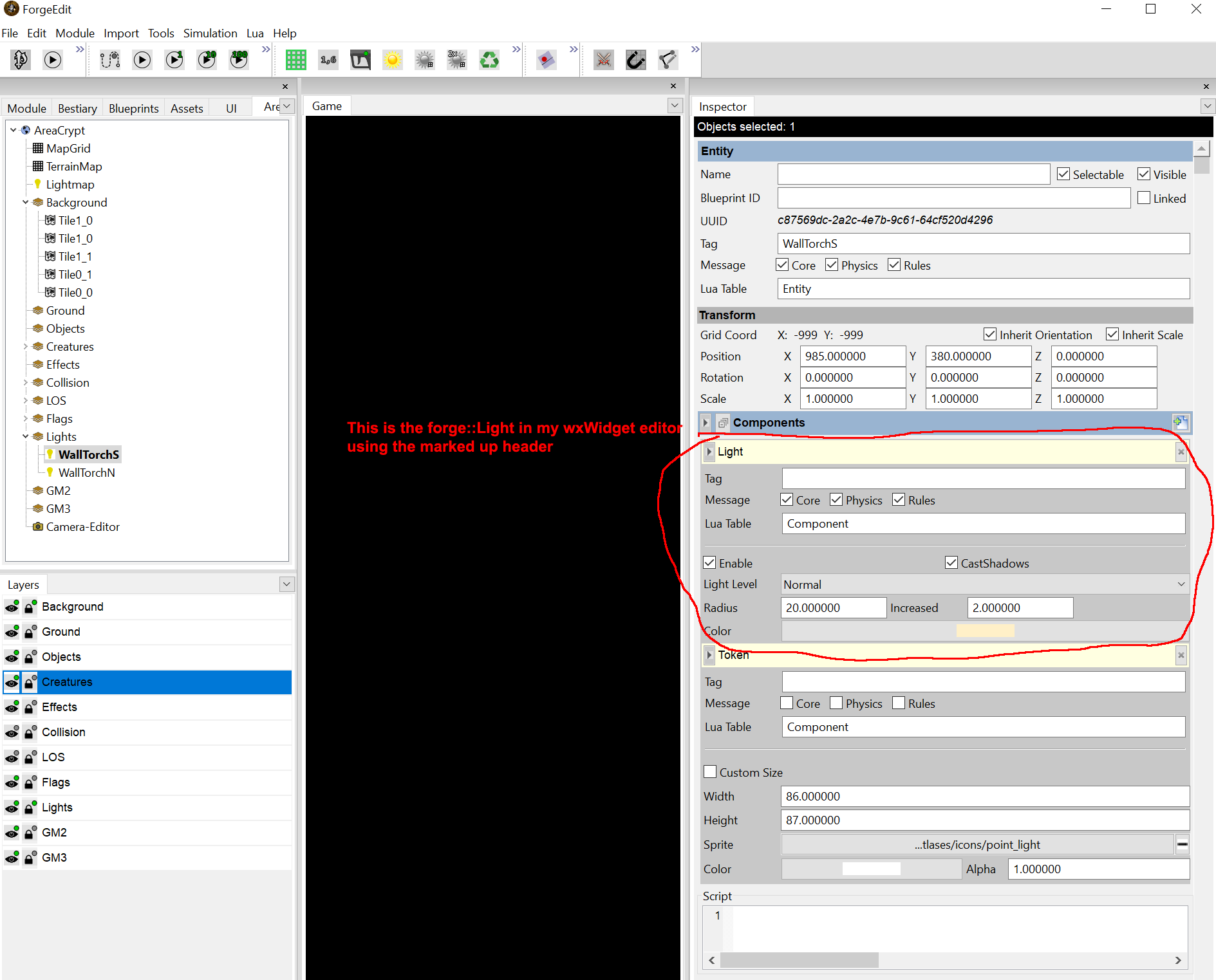
Task: Click the crossed swords icon
Action: 604,60
